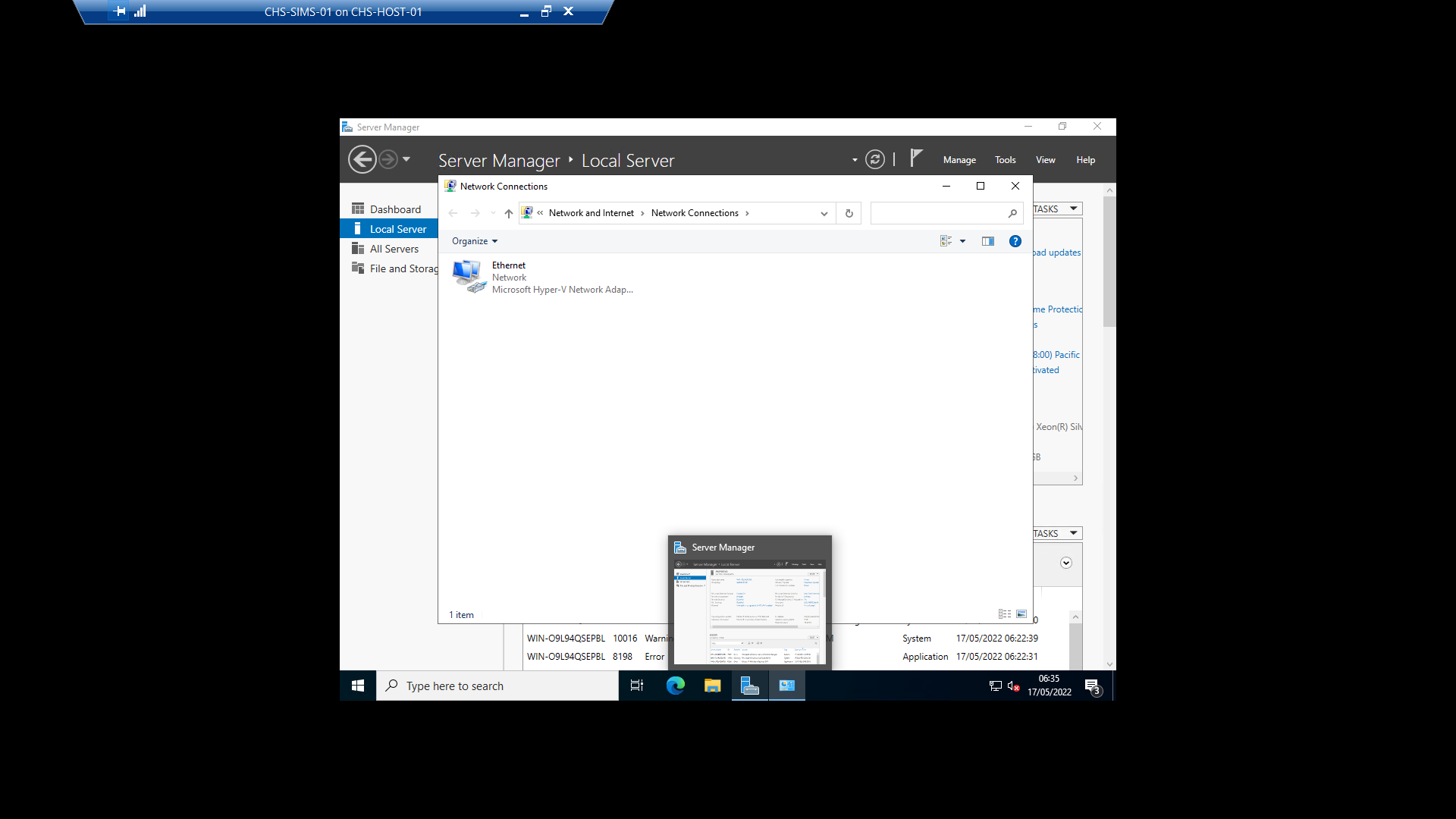Click the Ethernet adapter icon
The image size is (1456, 819).
[468, 277]
